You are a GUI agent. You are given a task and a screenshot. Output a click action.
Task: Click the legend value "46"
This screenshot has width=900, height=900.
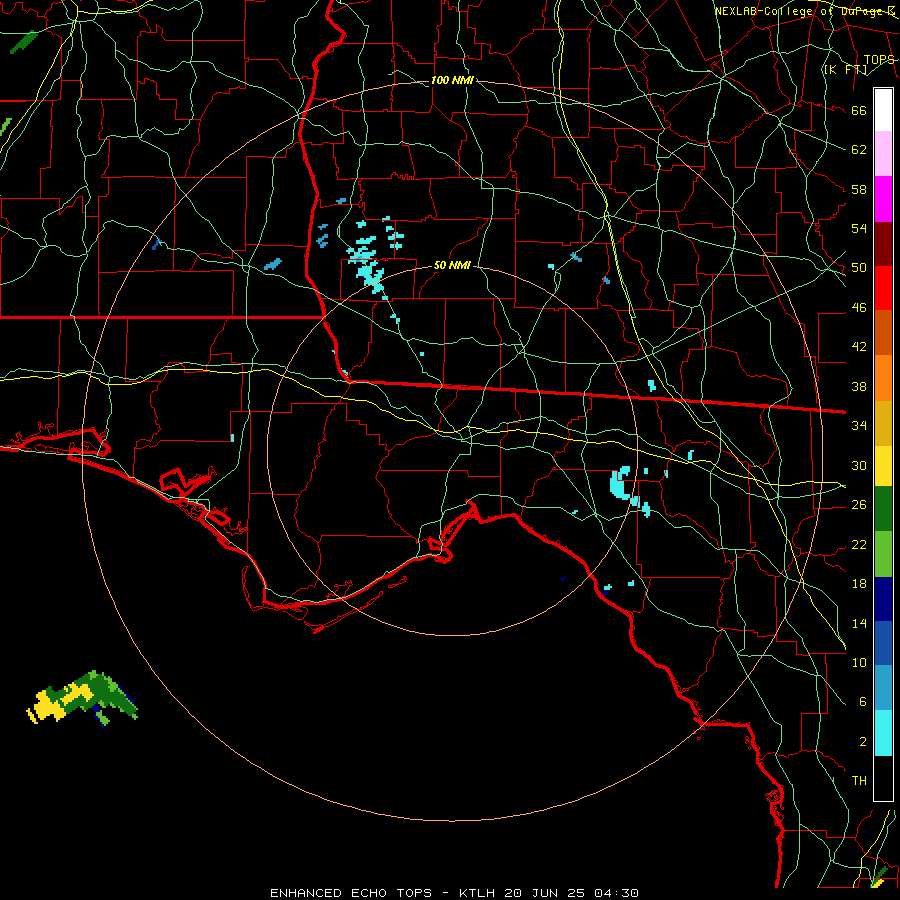(x=859, y=308)
